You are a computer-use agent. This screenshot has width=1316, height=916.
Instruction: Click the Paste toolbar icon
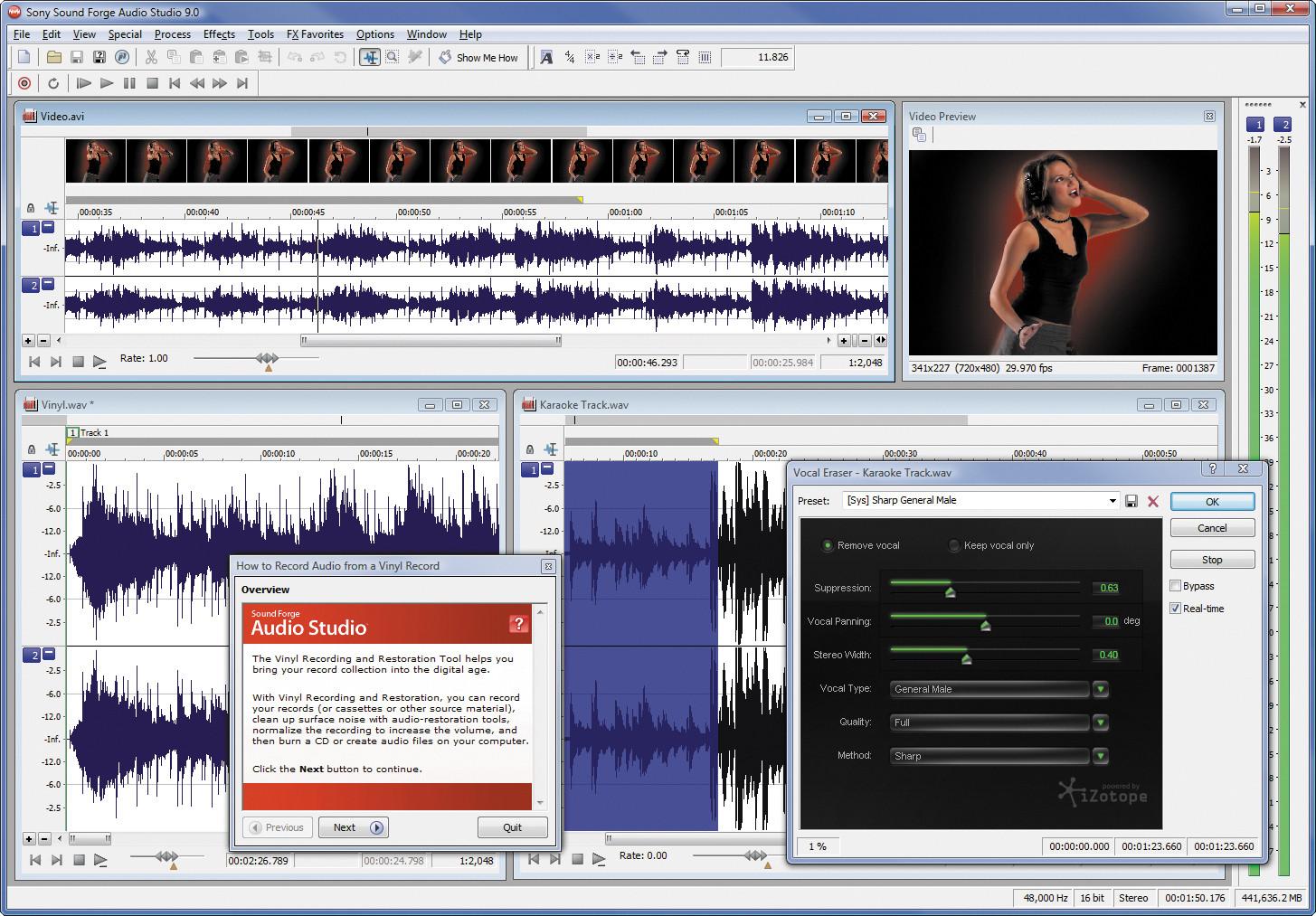pyautogui.click(x=196, y=57)
